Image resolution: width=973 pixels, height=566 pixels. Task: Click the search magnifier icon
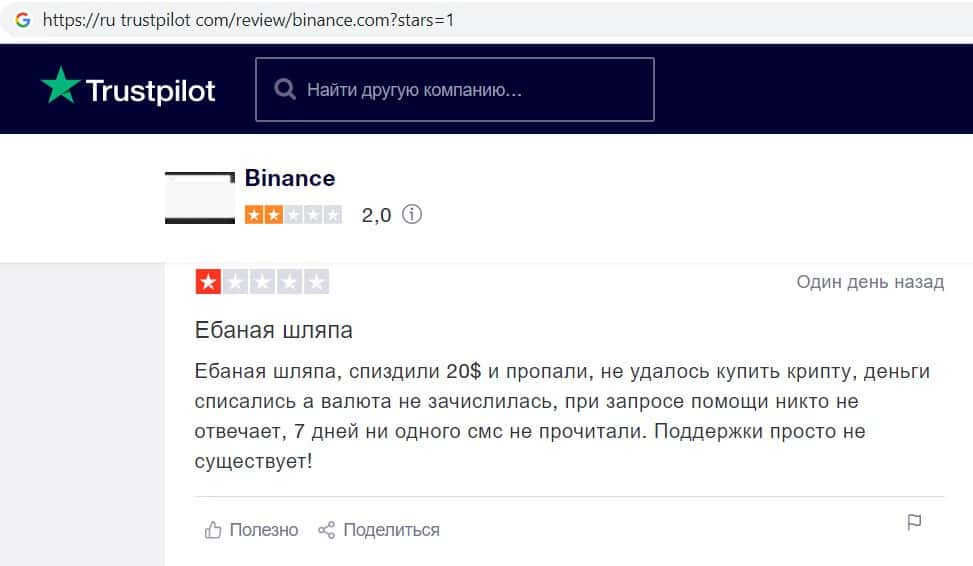tap(286, 90)
